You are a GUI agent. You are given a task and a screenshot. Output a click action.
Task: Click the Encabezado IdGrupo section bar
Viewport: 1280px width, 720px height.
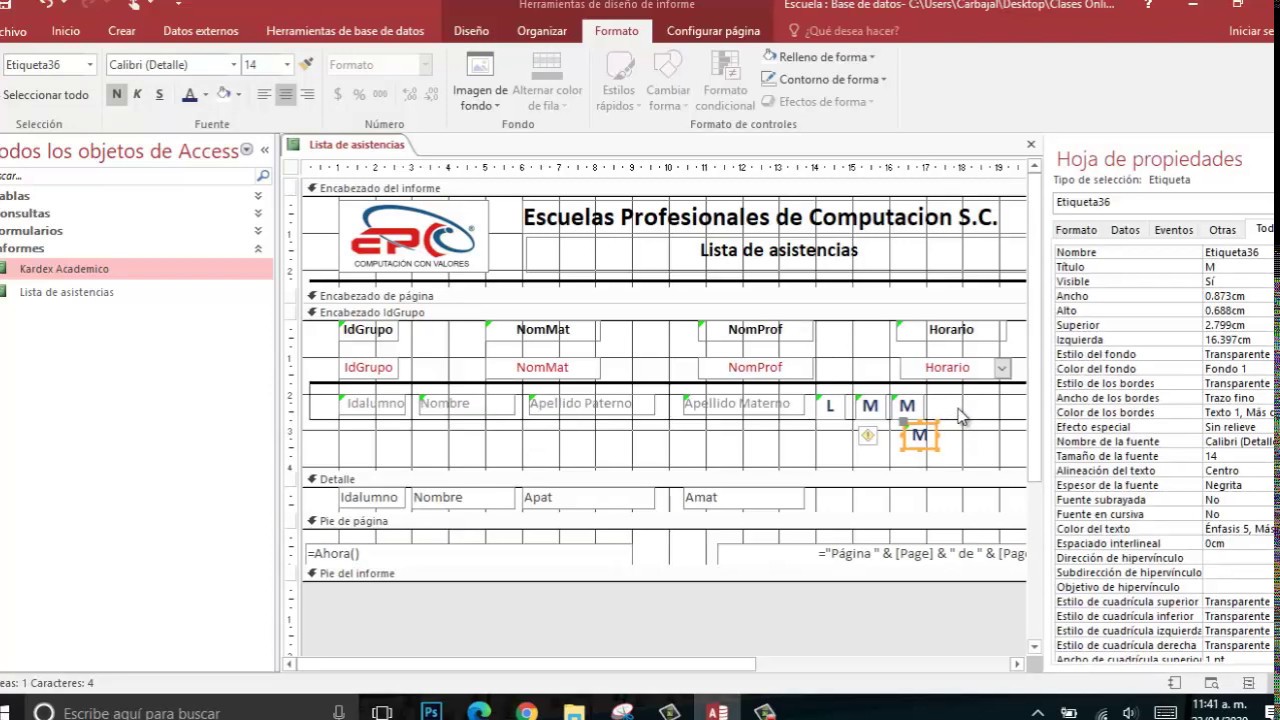[664, 312]
